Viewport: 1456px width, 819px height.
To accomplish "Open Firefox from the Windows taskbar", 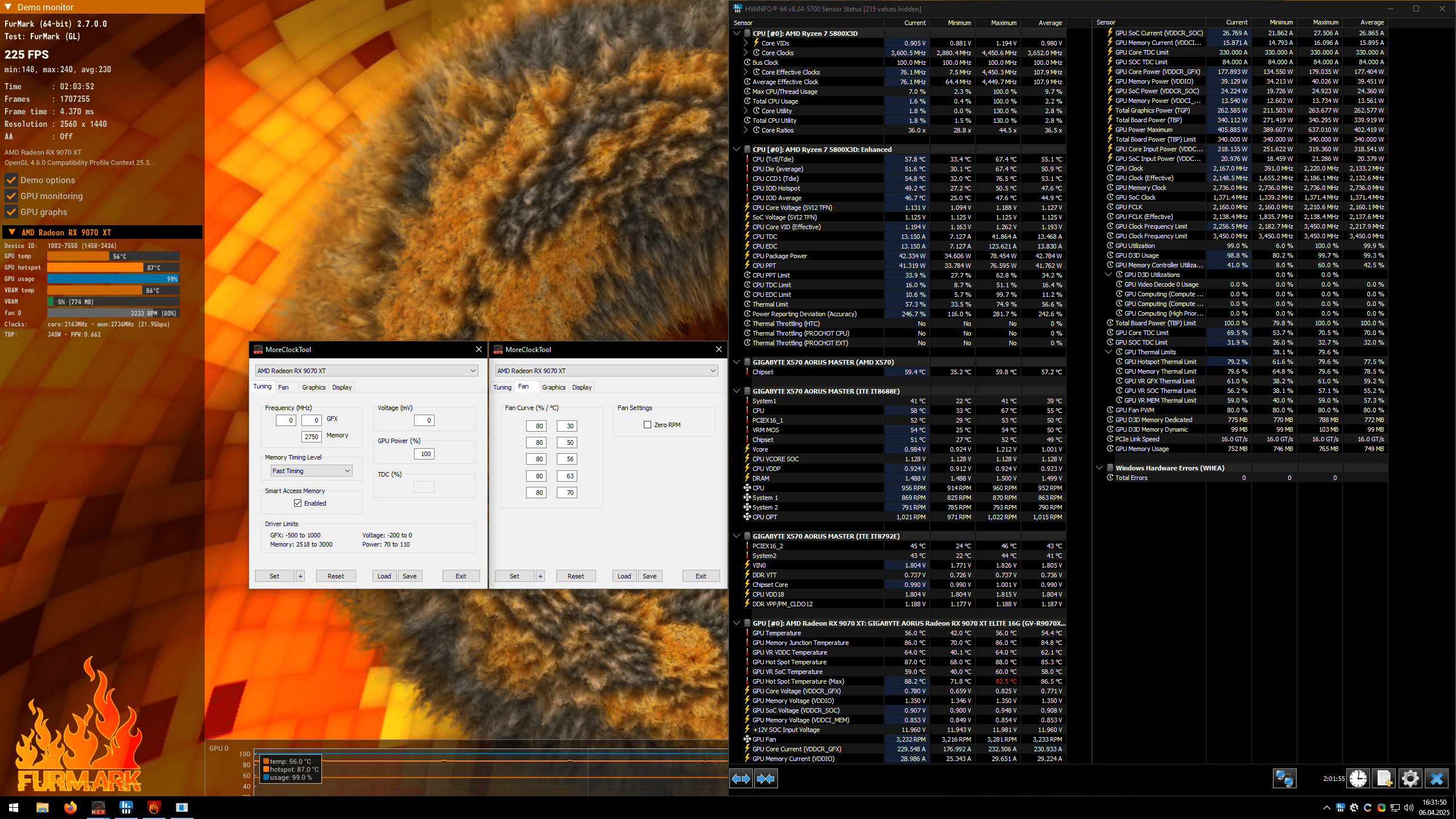I will (x=70, y=808).
